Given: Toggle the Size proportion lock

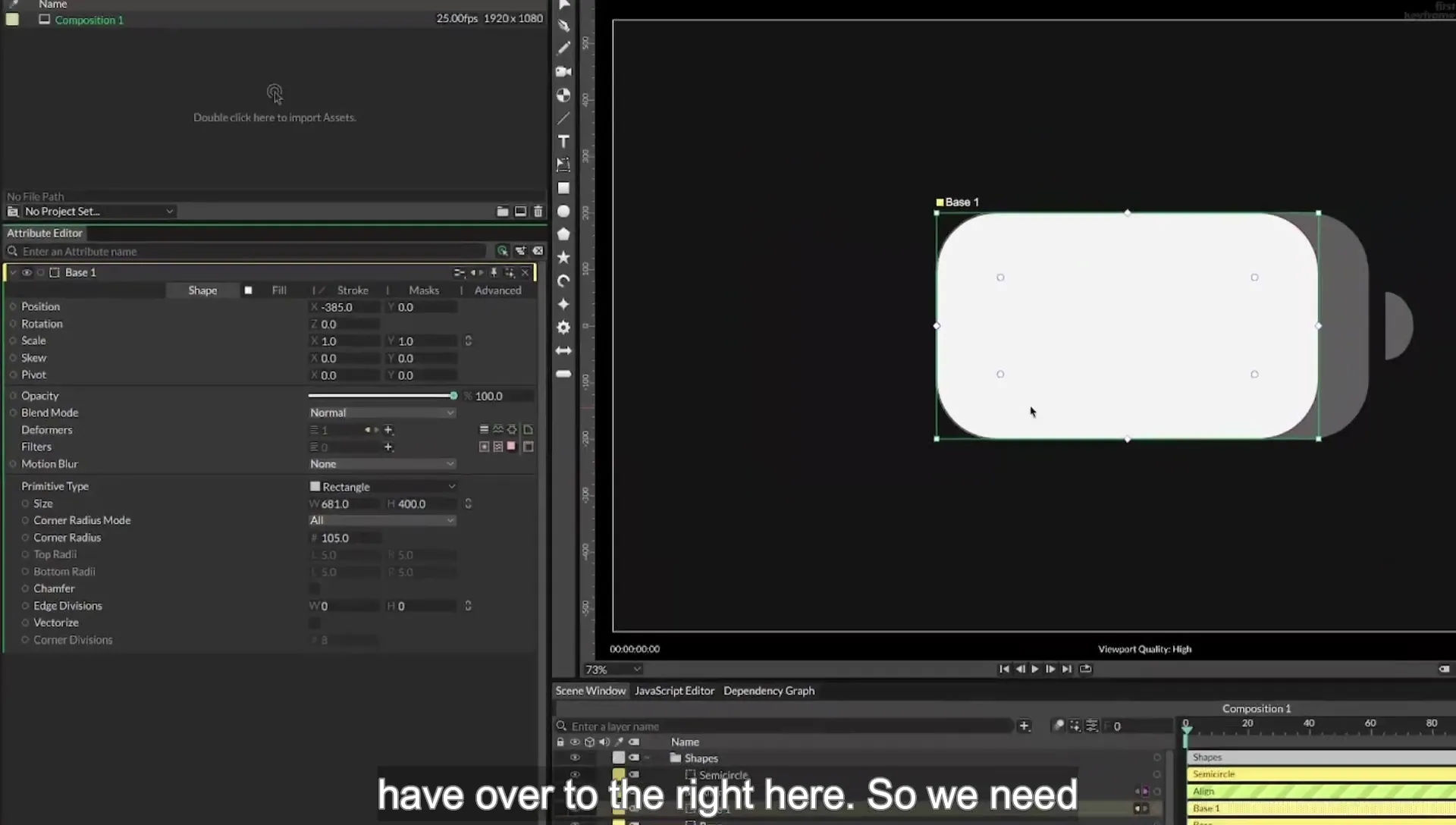Looking at the screenshot, I should click(x=469, y=504).
